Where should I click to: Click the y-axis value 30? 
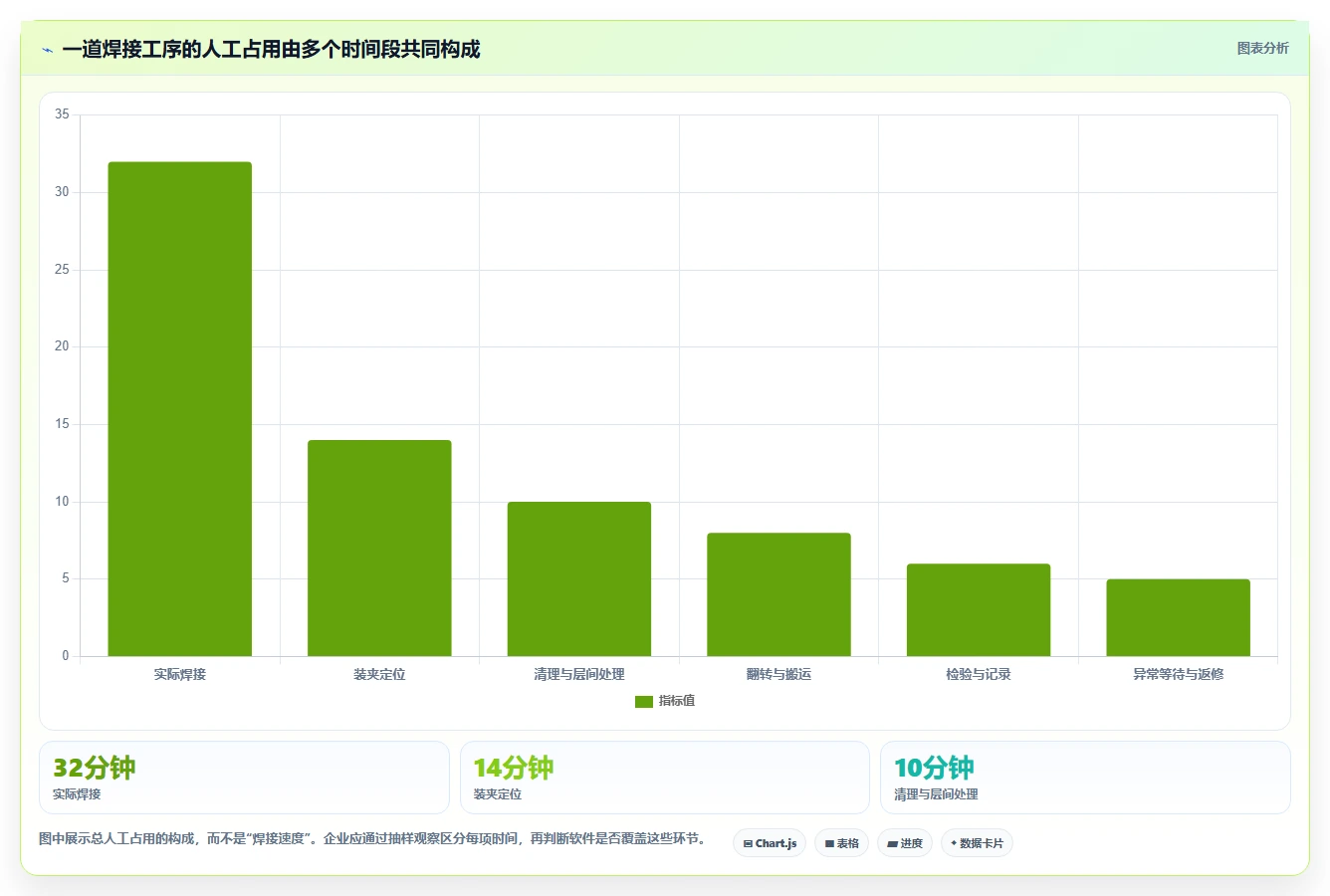point(62,192)
